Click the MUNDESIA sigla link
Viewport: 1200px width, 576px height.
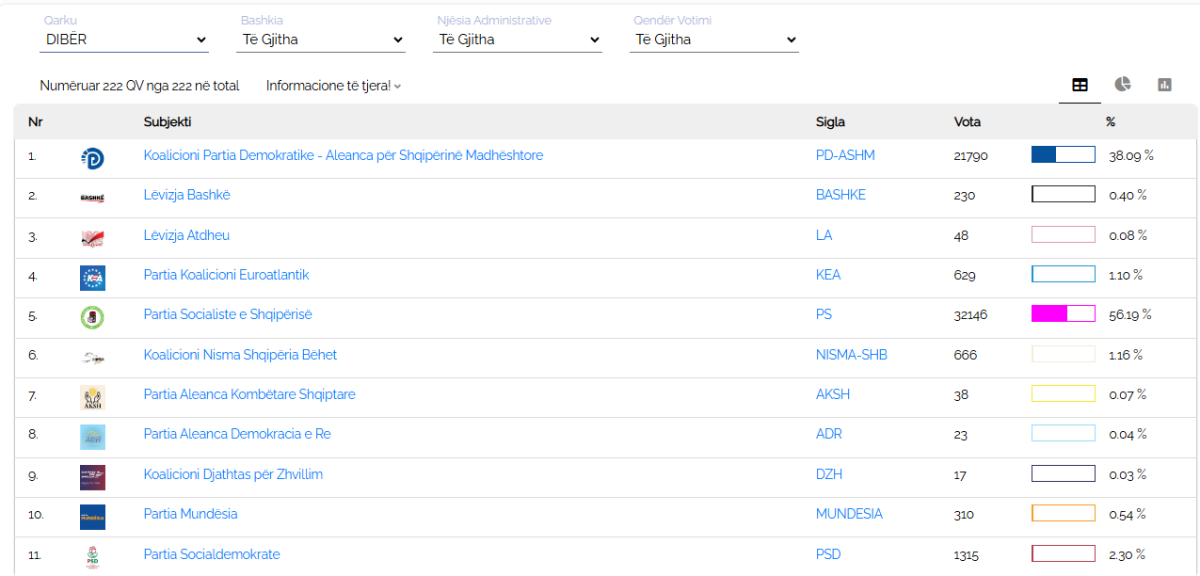[849, 514]
